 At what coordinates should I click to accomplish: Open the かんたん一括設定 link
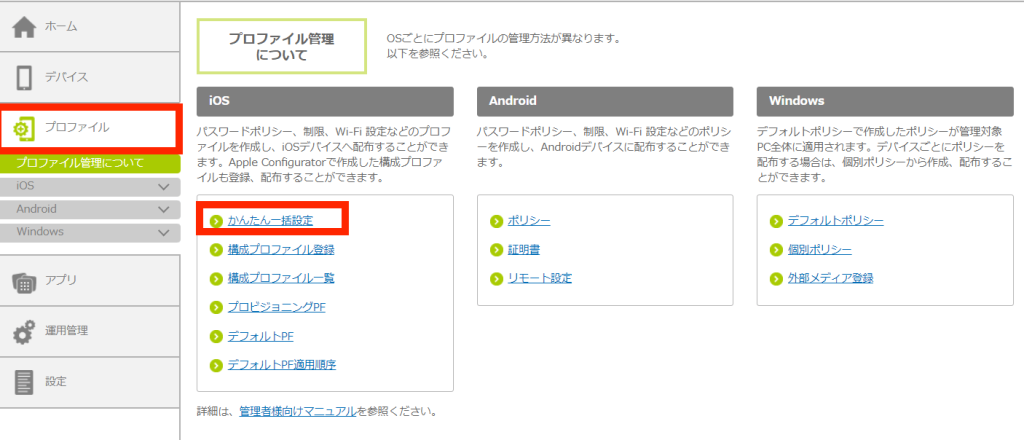click(270, 221)
